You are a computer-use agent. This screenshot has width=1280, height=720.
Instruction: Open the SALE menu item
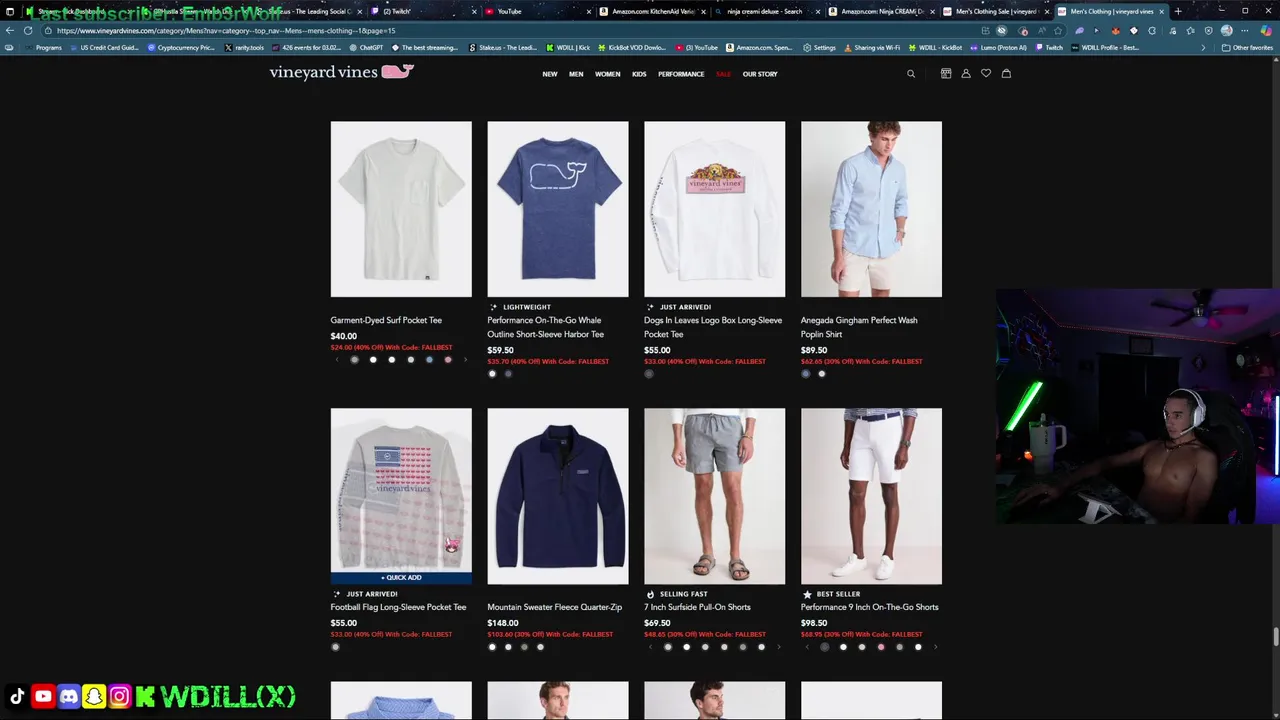723,74
